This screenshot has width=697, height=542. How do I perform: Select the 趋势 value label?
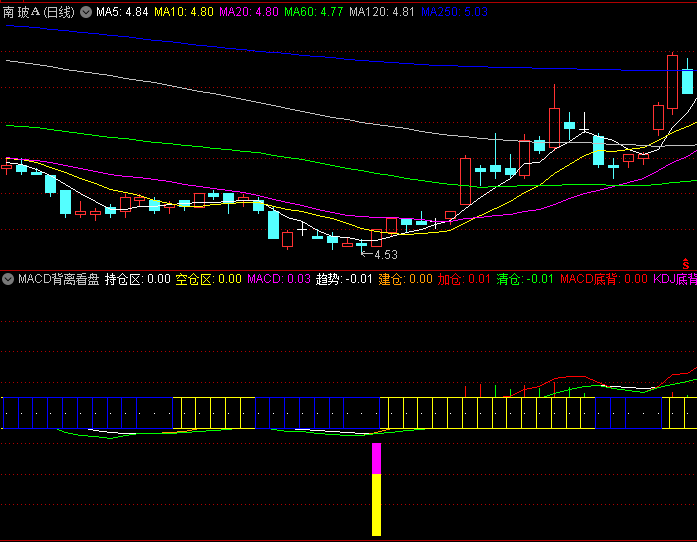click(343, 279)
